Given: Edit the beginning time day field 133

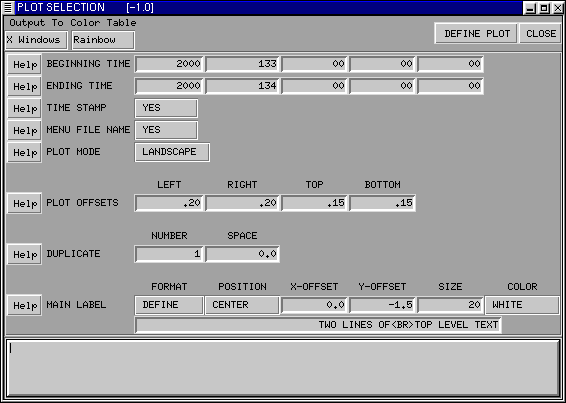Looking at the screenshot, I should (x=242, y=64).
